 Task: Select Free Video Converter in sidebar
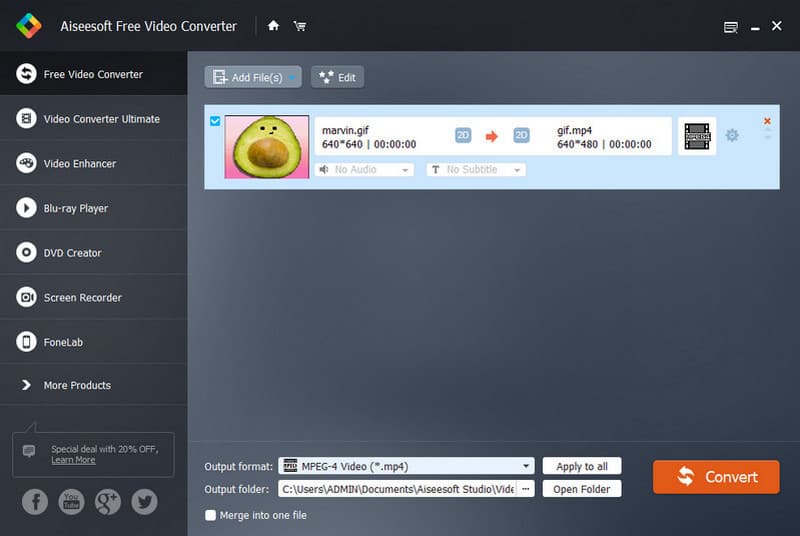coord(93,74)
